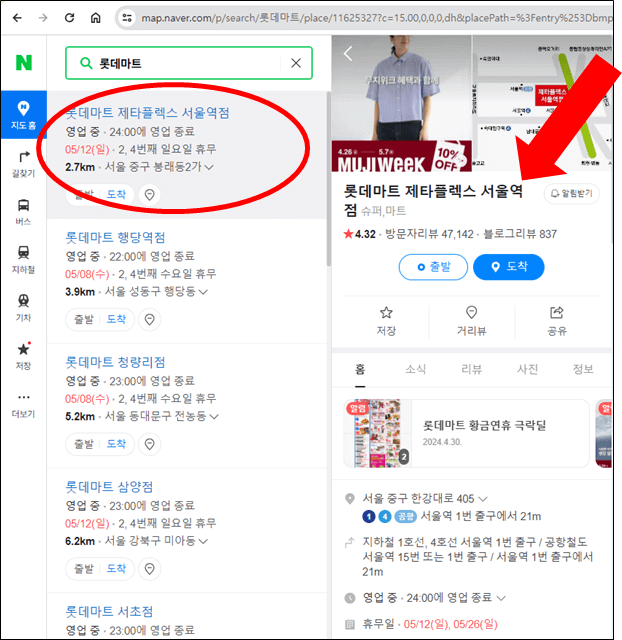Screen dimensions: 622x640
Task: Open 기차 in the sidebar
Action: point(24,308)
